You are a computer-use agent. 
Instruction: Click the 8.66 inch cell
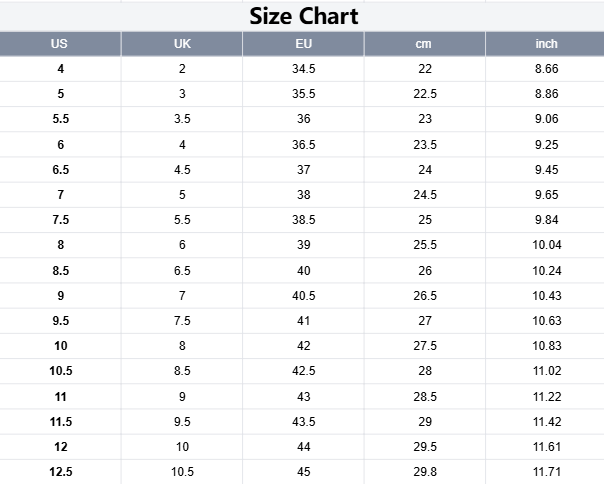(546, 69)
